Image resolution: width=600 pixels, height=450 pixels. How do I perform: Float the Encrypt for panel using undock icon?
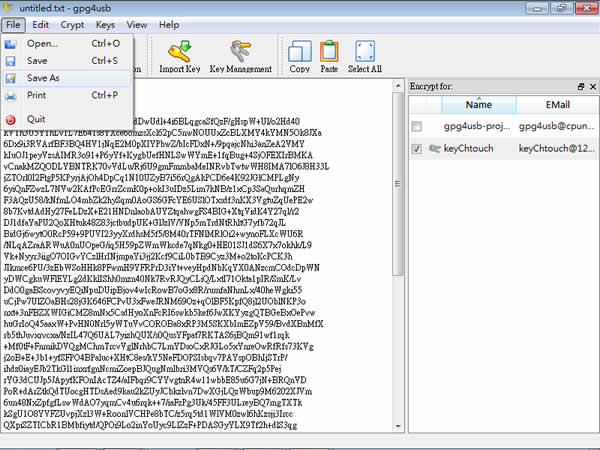coord(578,88)
